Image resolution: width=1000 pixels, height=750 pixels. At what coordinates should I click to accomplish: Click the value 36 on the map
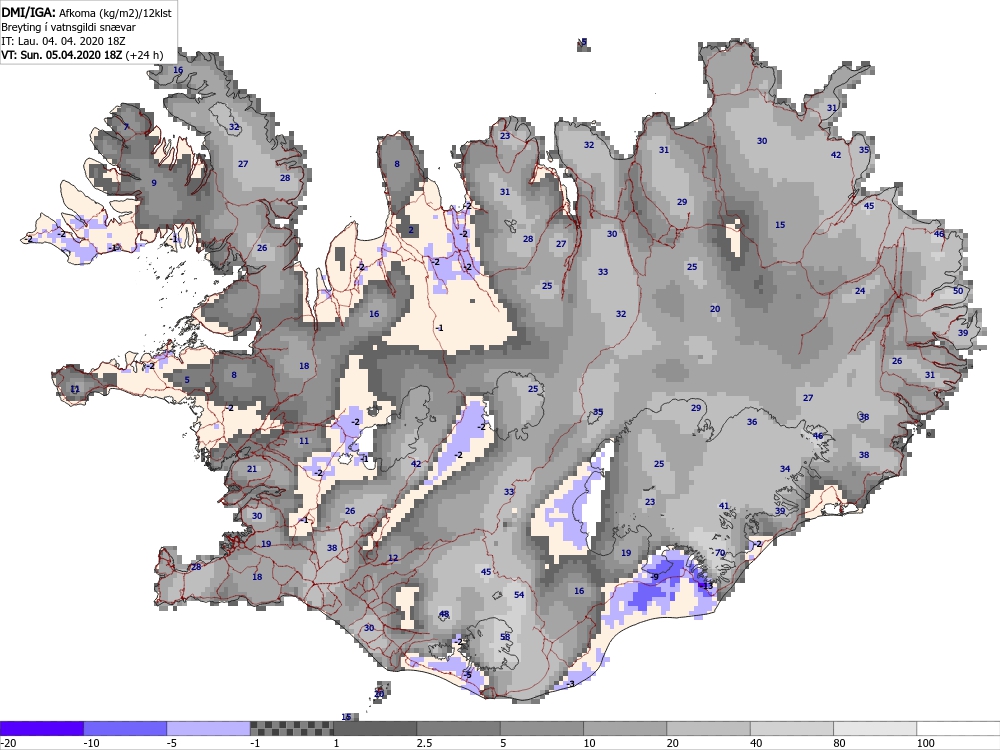(752, 422)
